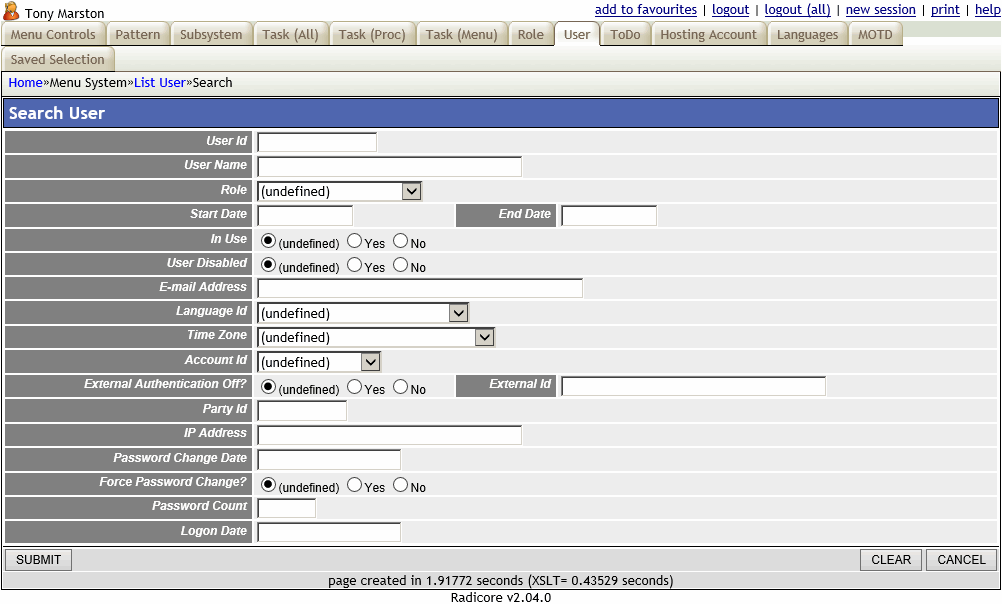Expand the Time Zone selection list
Screen dimensions: 1002x604
485,336
